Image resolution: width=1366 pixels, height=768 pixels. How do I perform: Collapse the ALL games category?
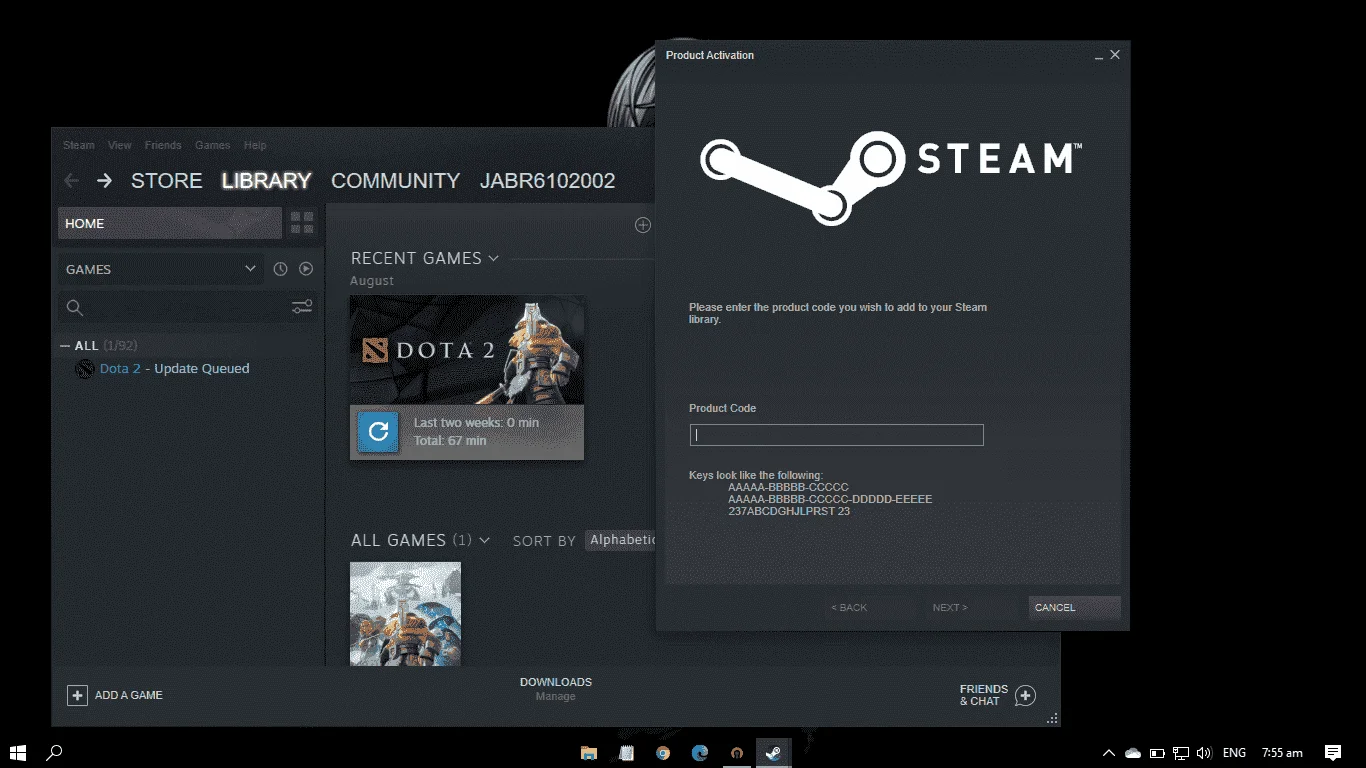[65, 346]
